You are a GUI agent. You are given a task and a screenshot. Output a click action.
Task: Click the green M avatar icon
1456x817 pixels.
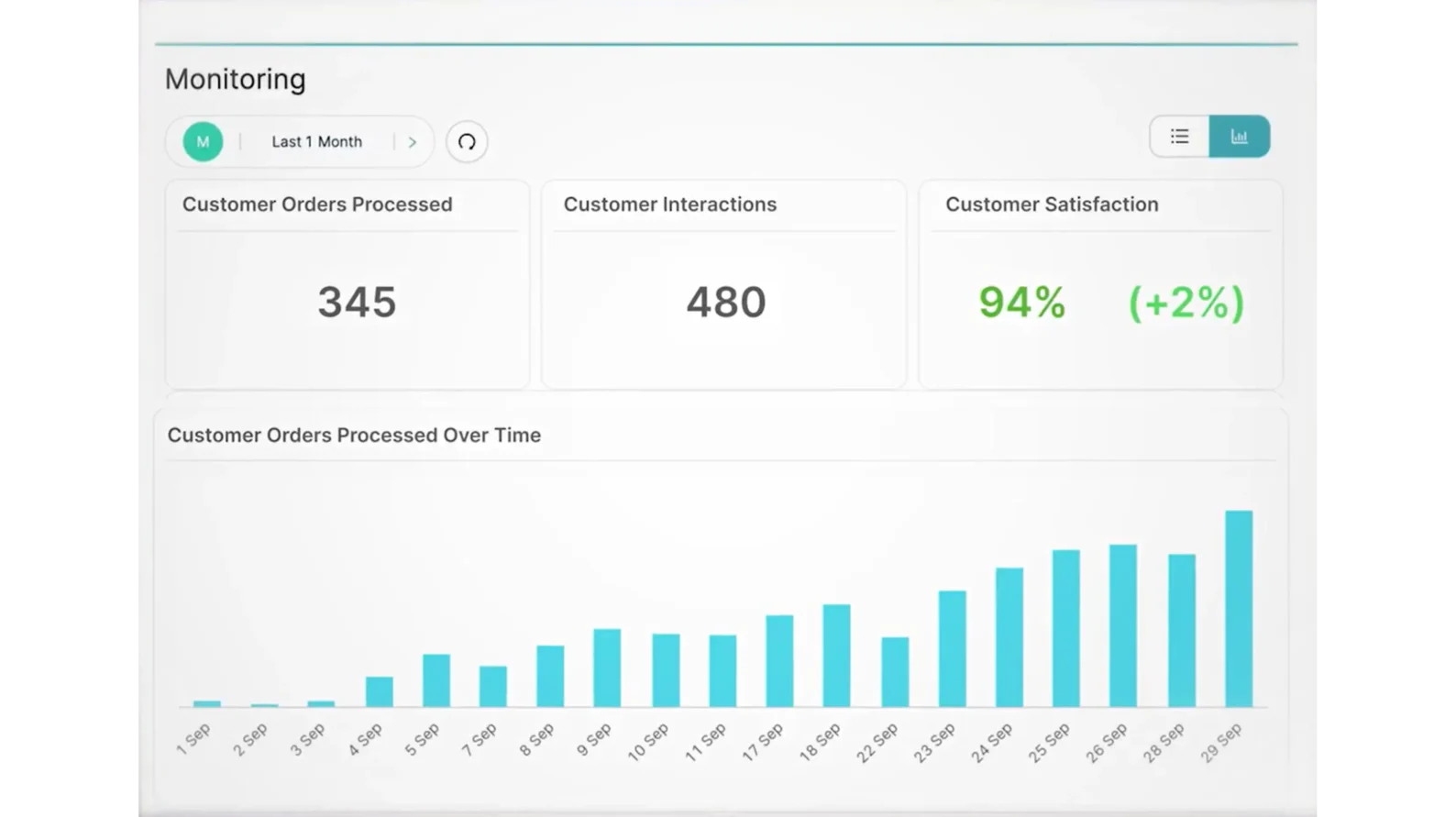203,142
